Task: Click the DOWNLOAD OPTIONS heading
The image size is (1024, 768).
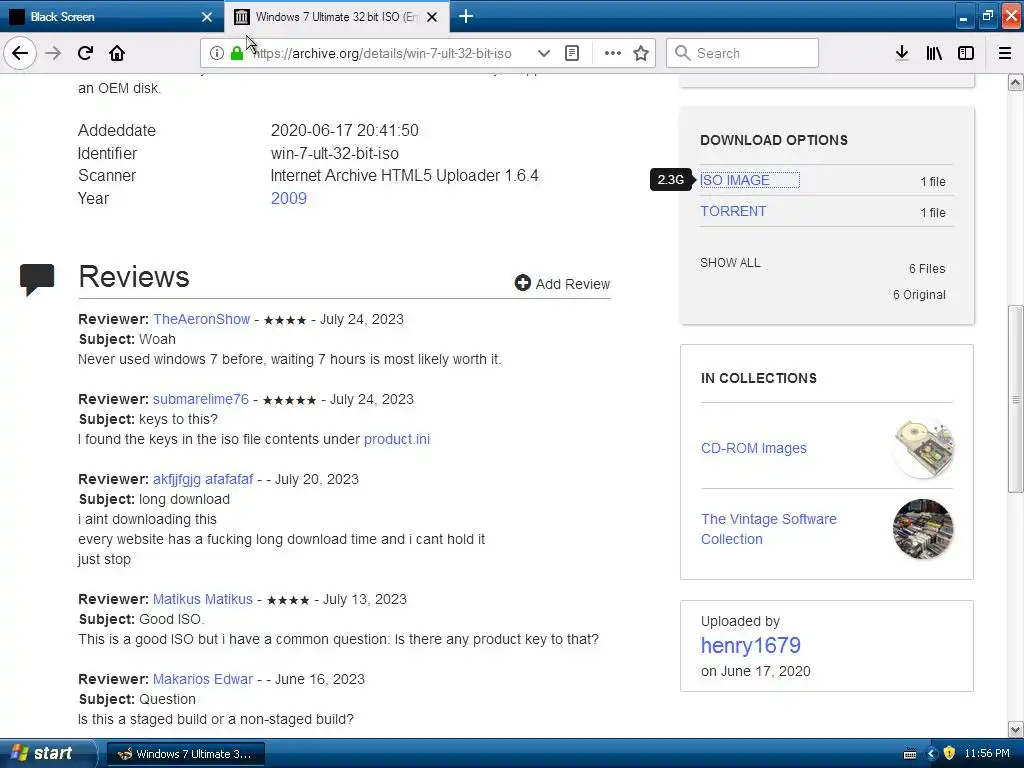Action: click(x=774, y=140)
